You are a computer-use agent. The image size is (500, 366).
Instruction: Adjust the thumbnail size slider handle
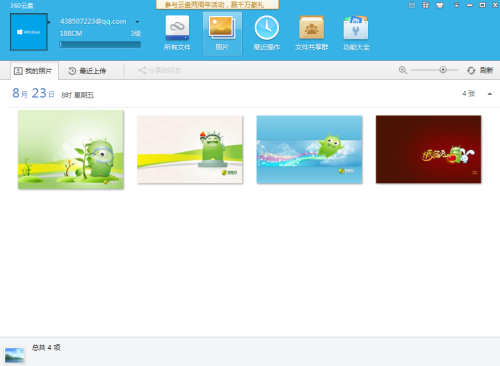(x=443, y=70)
